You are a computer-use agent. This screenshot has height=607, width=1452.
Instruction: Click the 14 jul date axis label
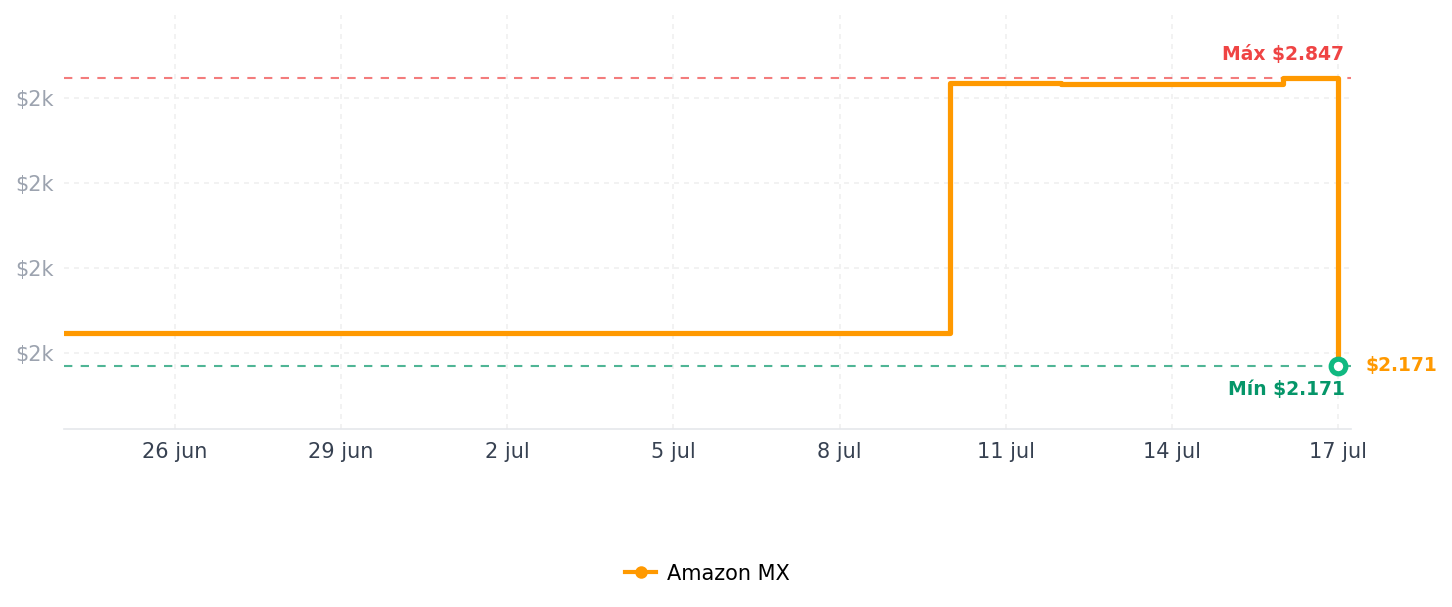[1172, 451]
